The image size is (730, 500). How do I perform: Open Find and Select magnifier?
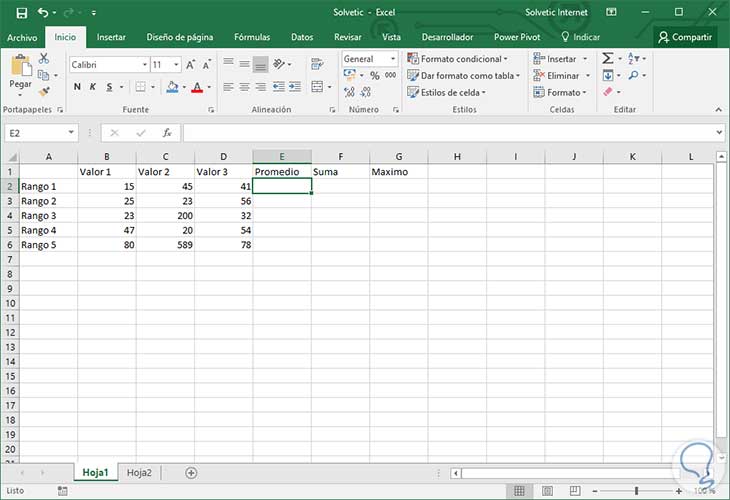pyautogui.click(x=633, y=75)
